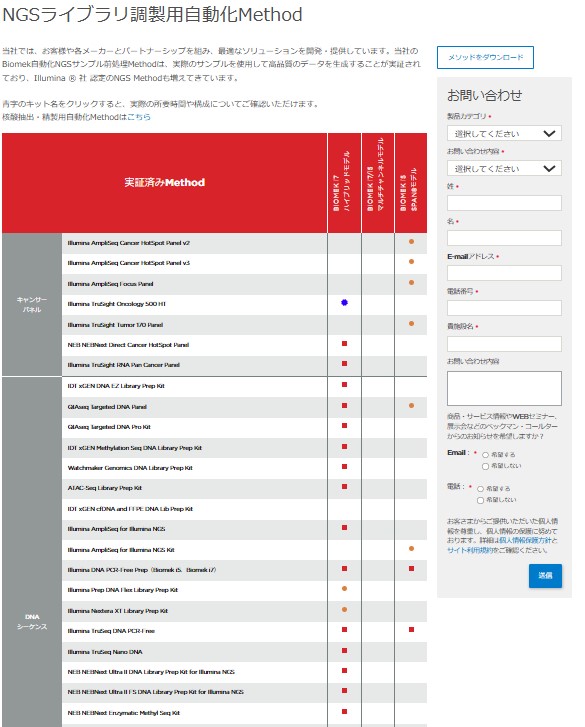Image resolution: width=585 pixels, height=727 pixels.
Task: Click the BIOMEK i5 SPAN8モデル column header
Action: pos(411,183)
